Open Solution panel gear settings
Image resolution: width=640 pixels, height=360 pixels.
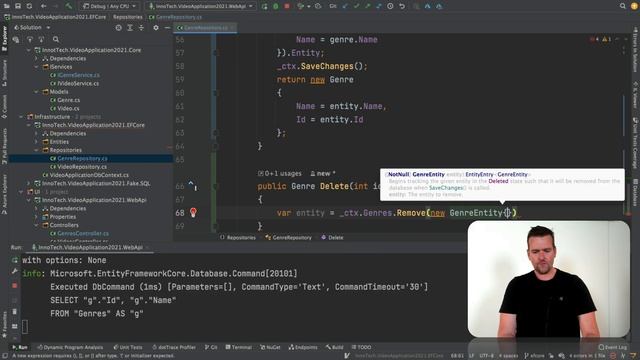(156, 27)
